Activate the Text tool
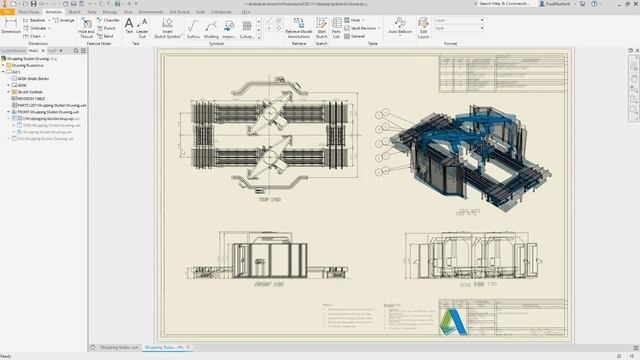640x360 pixels. tap(129, 26)
